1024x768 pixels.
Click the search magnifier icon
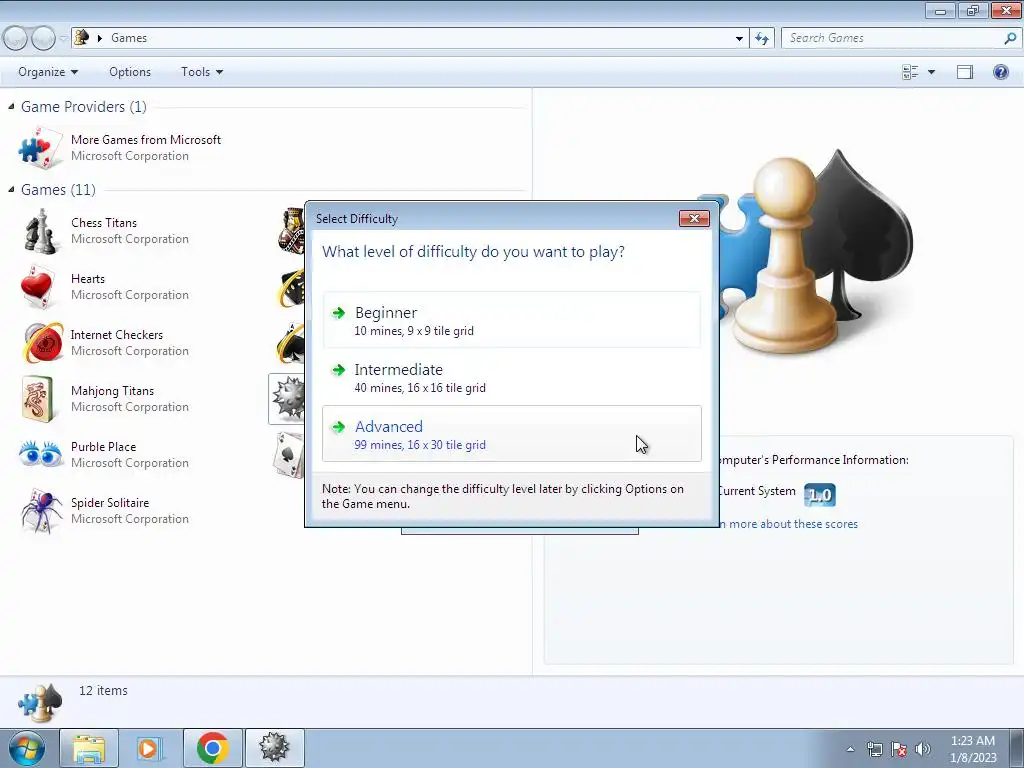1010,38
